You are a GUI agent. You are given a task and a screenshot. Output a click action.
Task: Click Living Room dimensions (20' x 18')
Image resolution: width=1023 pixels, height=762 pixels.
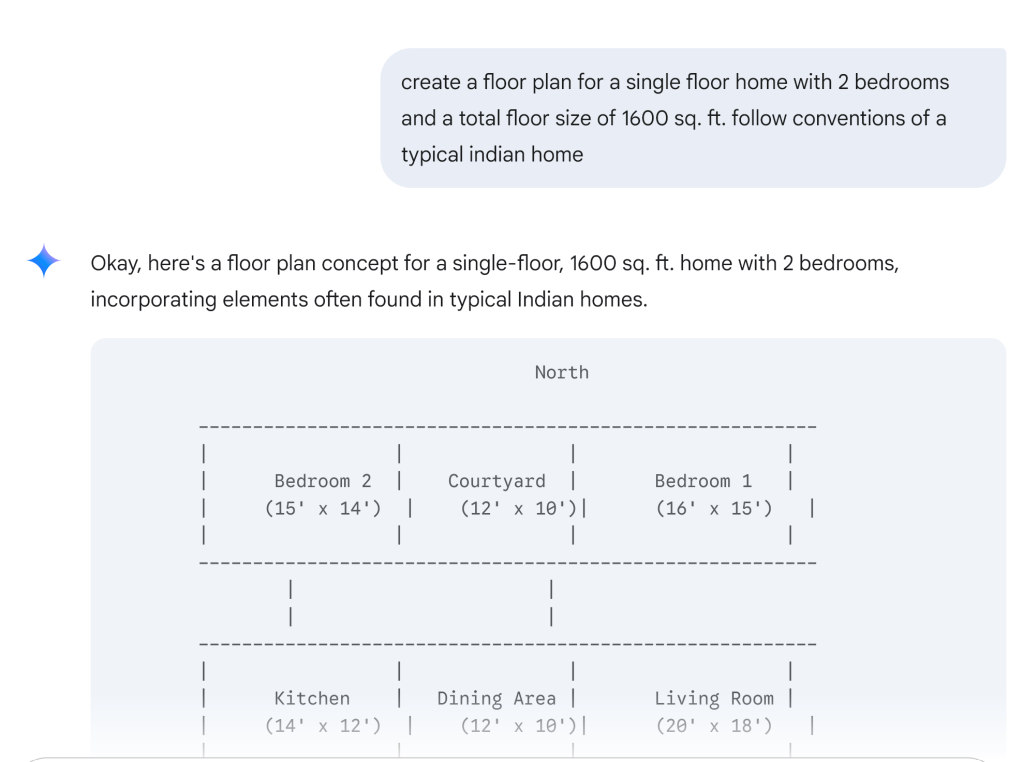(x=714, y=725)
